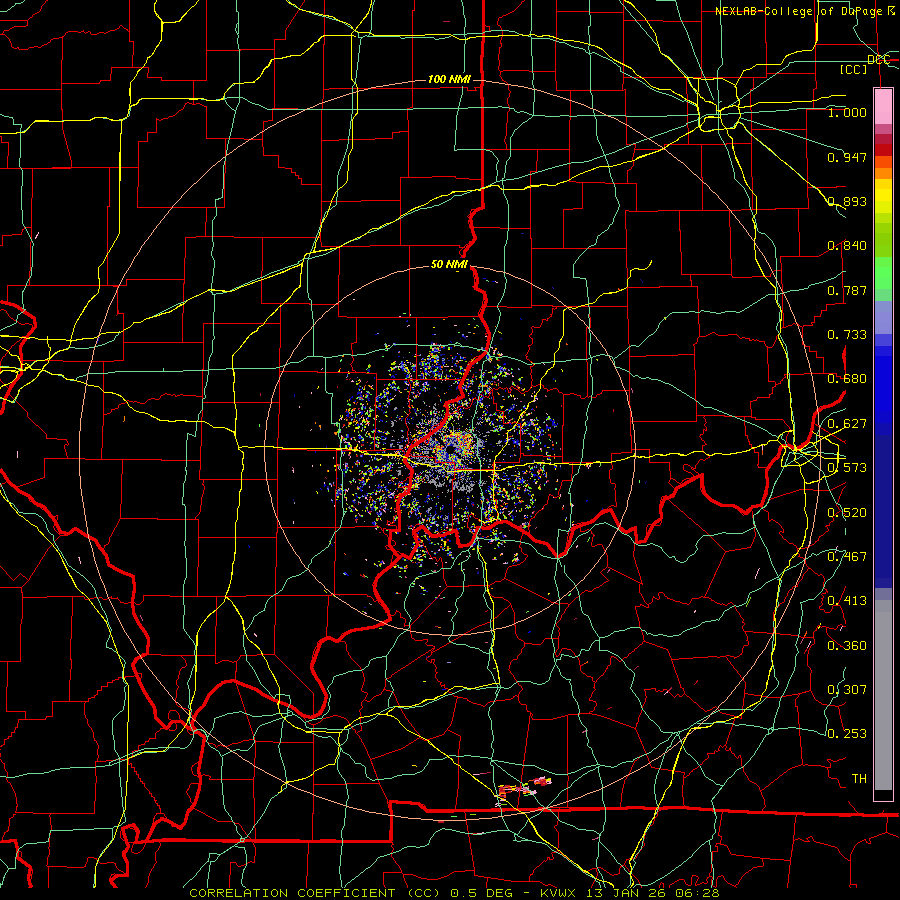Image resolution: width=900 pixels, height=900 pixels.
Task: Click the 50 NMI range ring label
Action: pos(449,265)
